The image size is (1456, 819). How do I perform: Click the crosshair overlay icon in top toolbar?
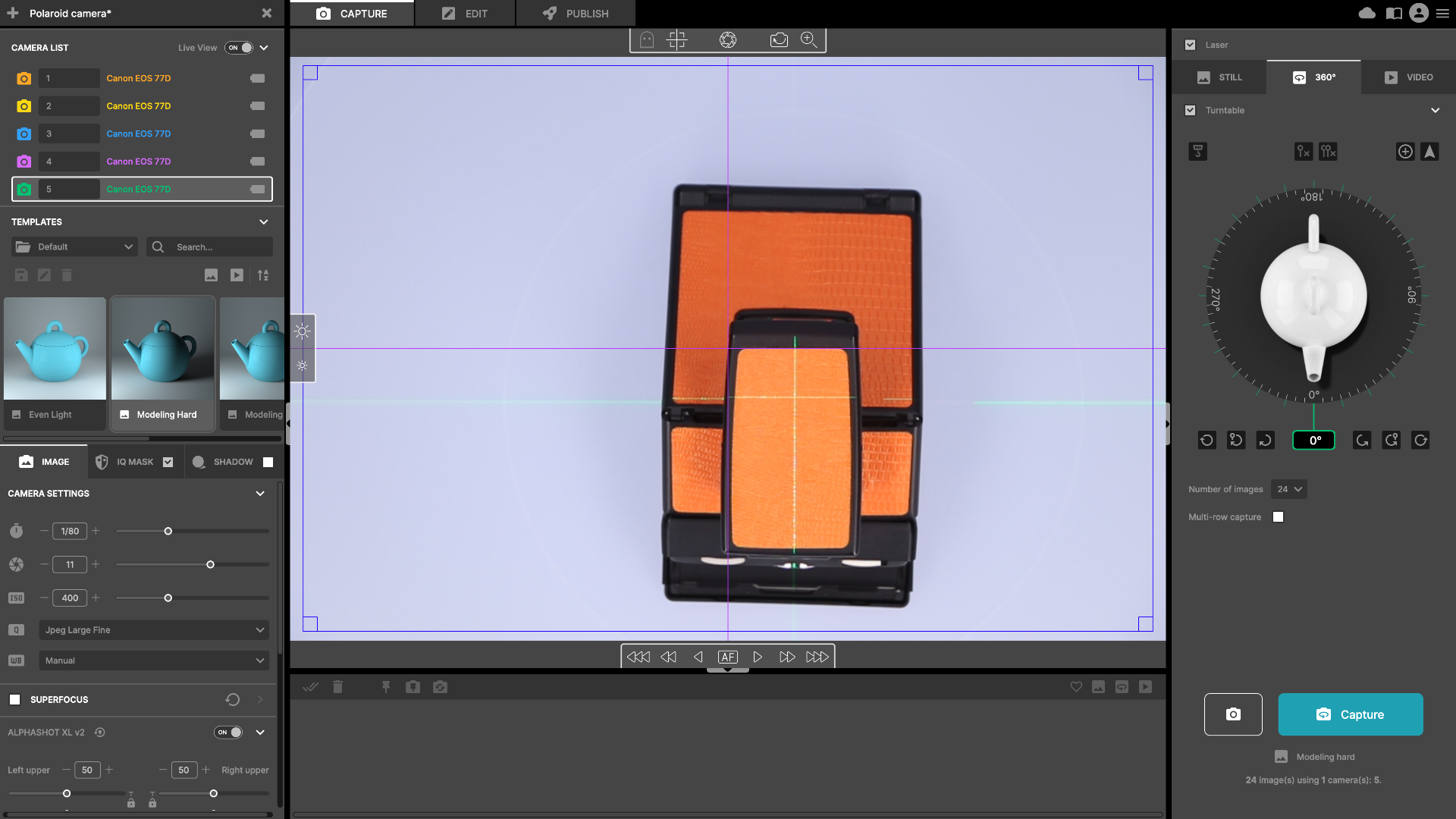[676, 40]
